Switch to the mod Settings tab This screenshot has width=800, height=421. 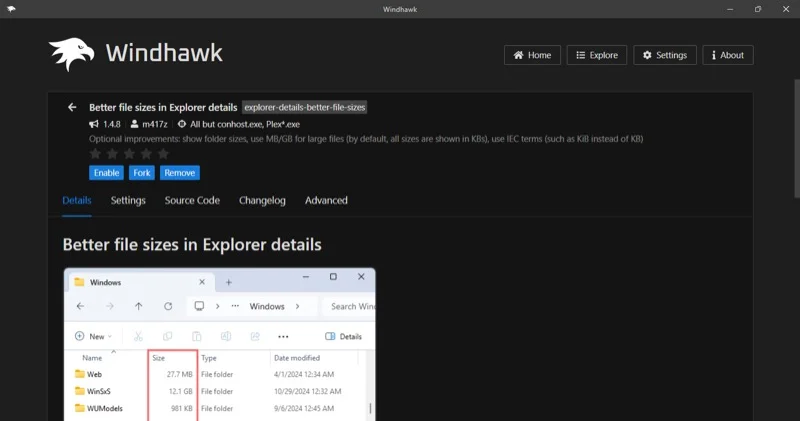click(128, 200)
